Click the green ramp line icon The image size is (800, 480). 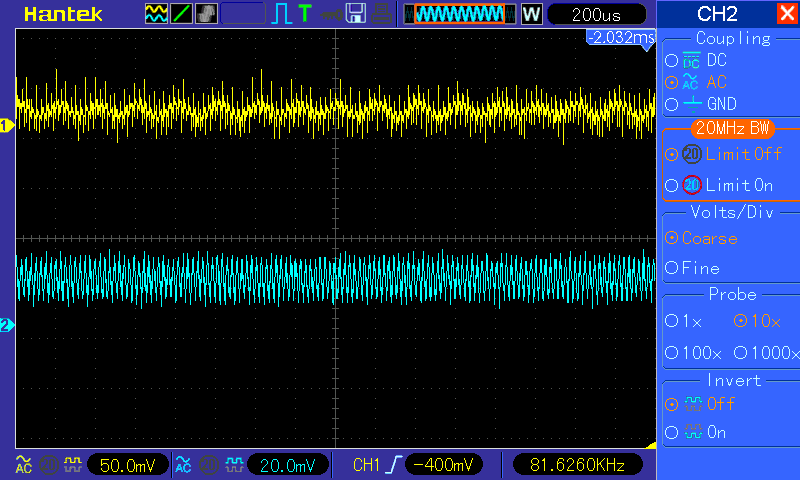click(181, 14)
